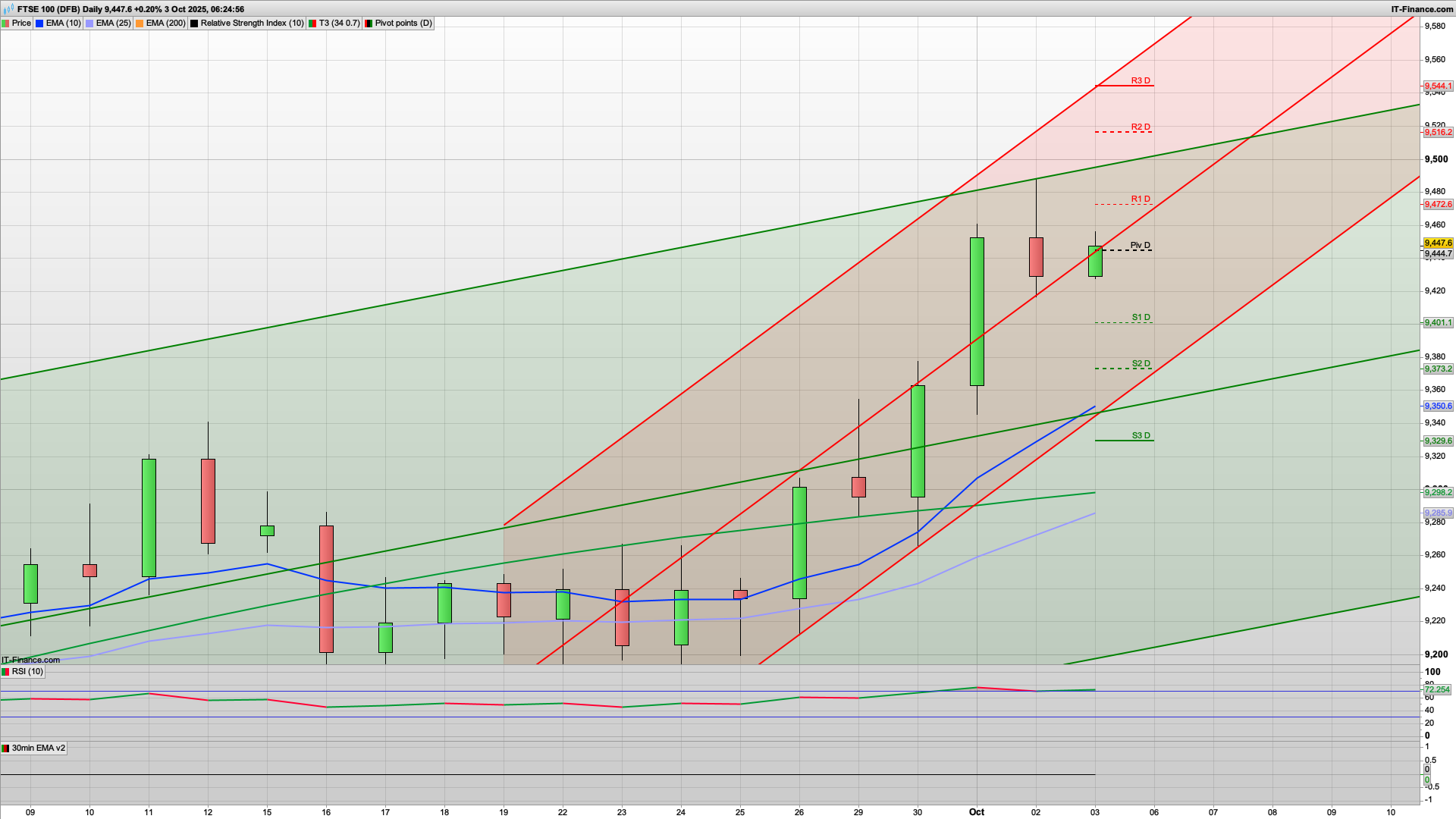Click the Oct date marker on time axis
The width and height of the screenshot is (1456, 819).
pyautogui.click(x=976, y=812)
